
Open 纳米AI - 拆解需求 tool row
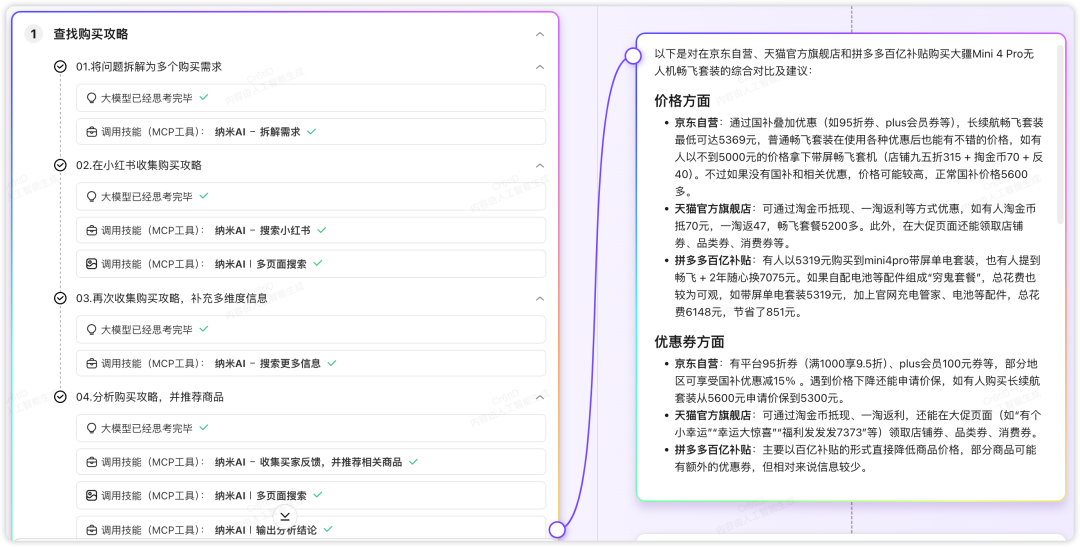point(311,132)
